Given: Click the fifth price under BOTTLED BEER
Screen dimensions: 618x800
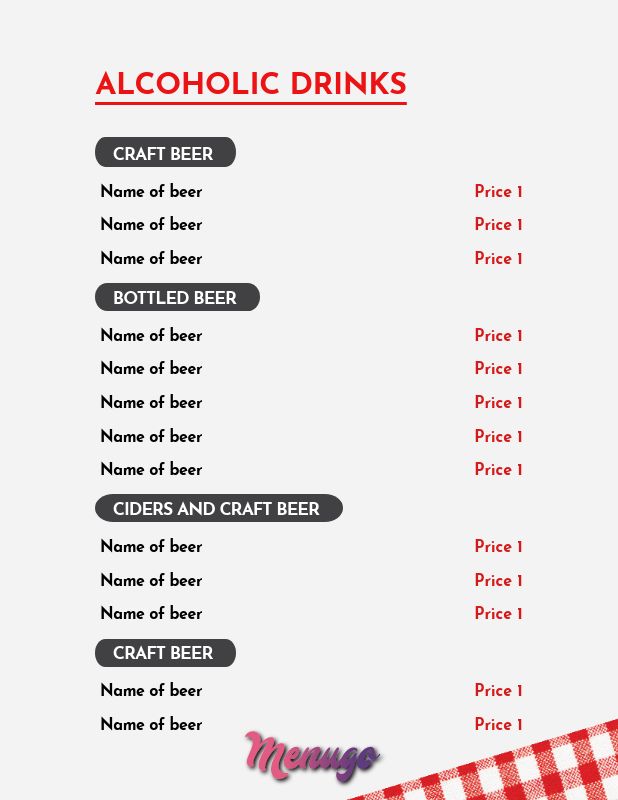Looking at the screenshot, I should 499,469.
